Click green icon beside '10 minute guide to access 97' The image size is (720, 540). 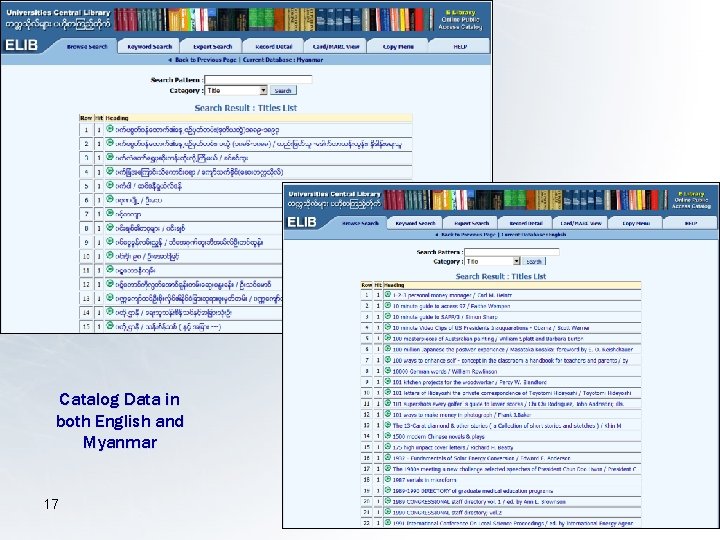point(388,305)
